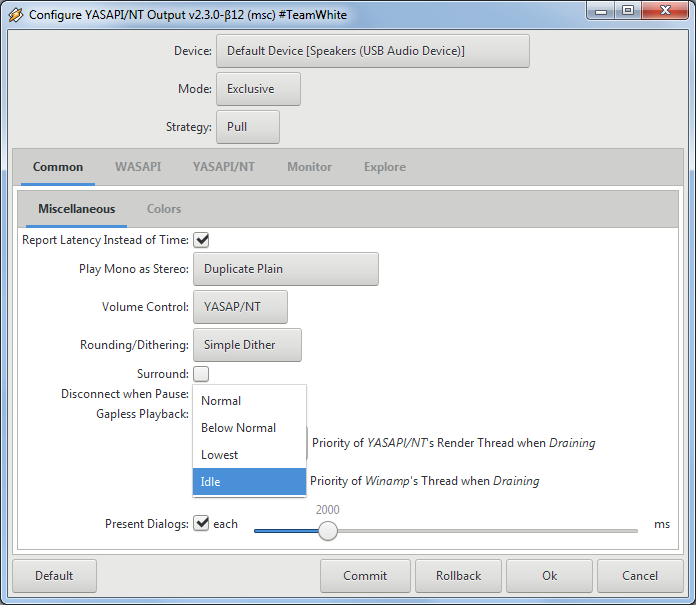The width and height of the screenshot is (696, 605).
Task: Open the Volume Control dropdown
Action: (x=239, y=307)
